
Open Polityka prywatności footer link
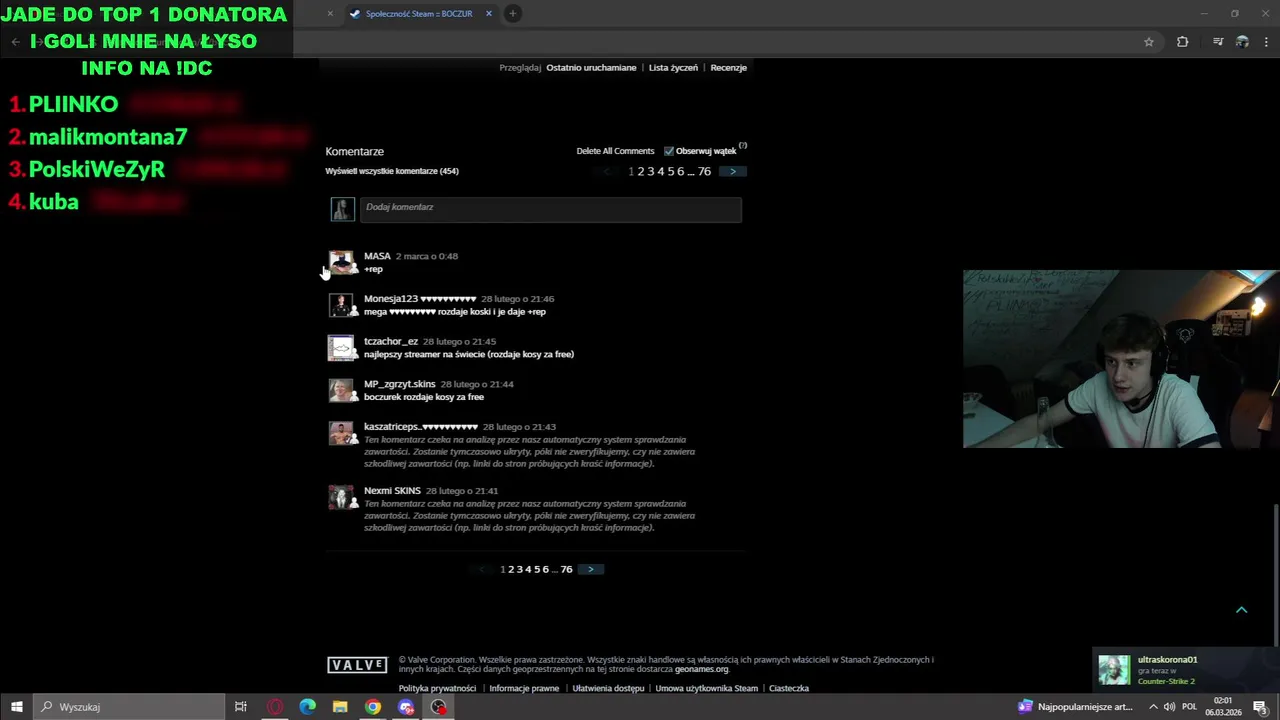pos(437,688)
